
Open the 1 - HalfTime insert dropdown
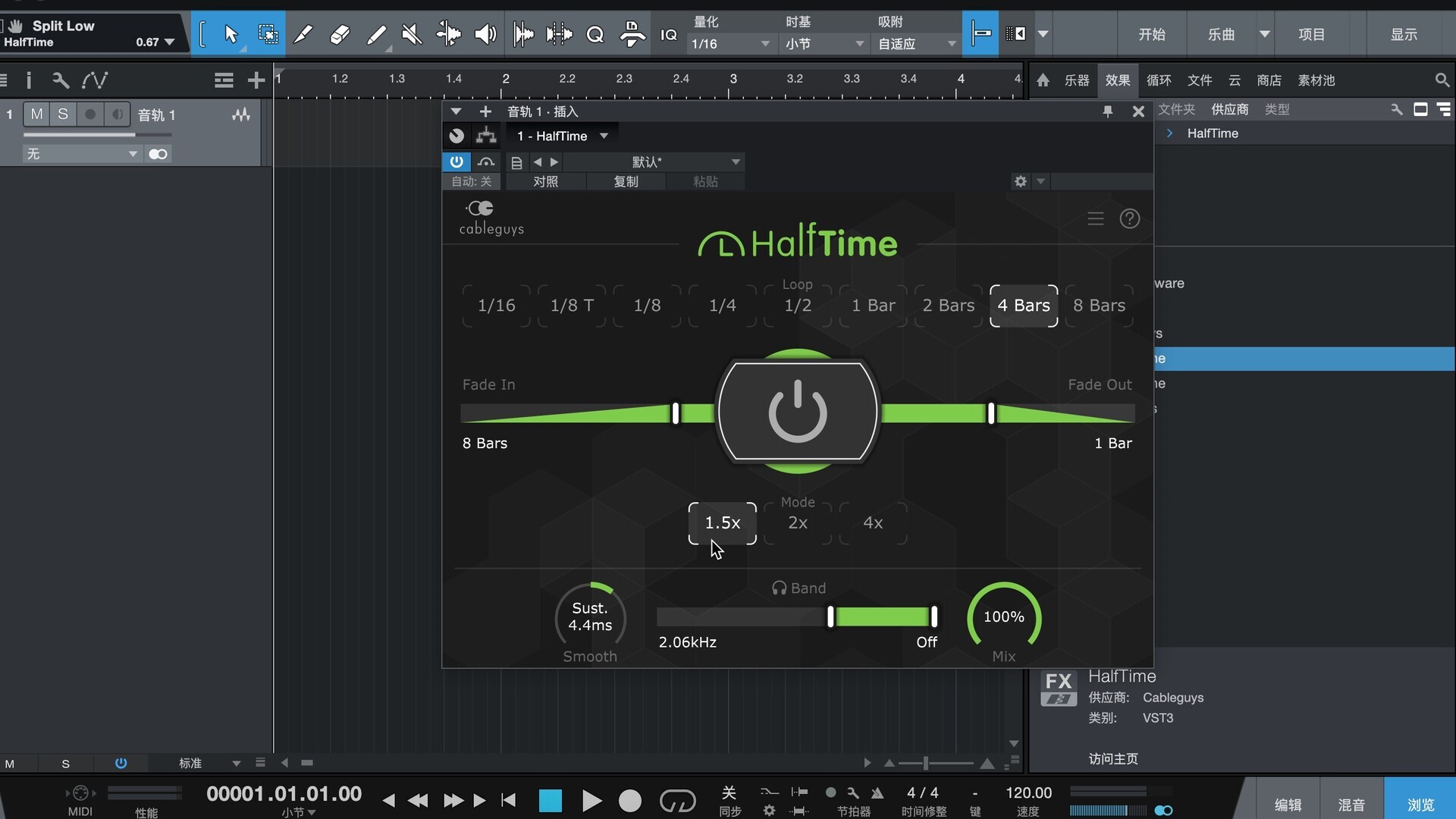tap(562, 136)
